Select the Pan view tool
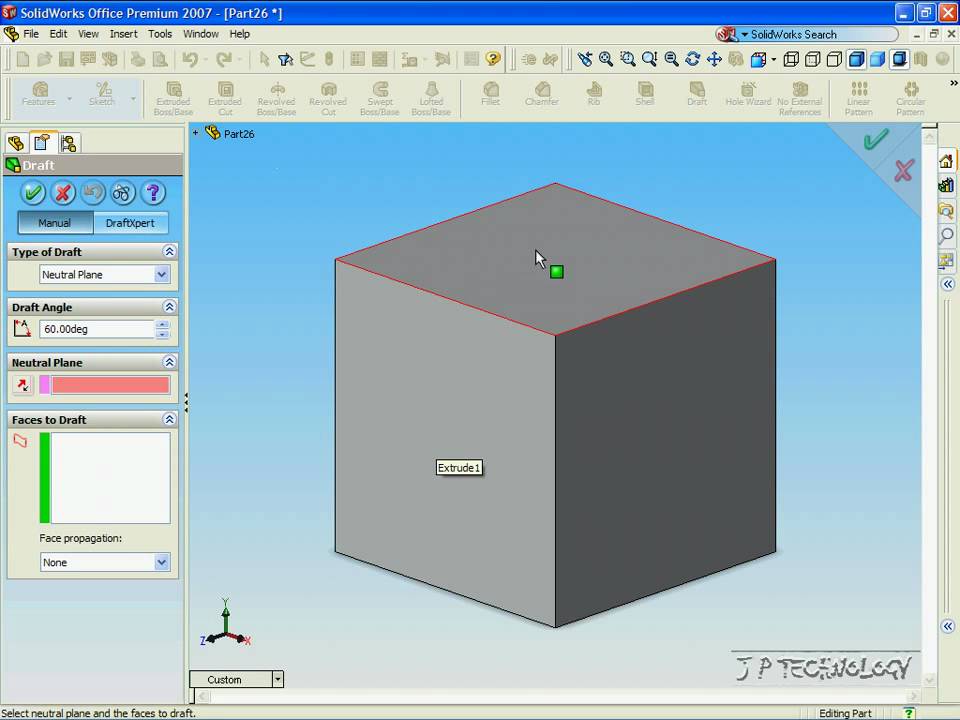The height and width of the screenshot is (720, 960). [x=714, y=59]
